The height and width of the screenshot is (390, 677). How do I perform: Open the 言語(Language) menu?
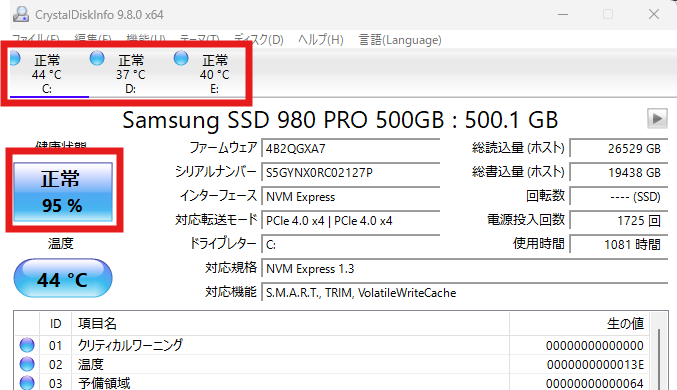[x=400, y=40]
